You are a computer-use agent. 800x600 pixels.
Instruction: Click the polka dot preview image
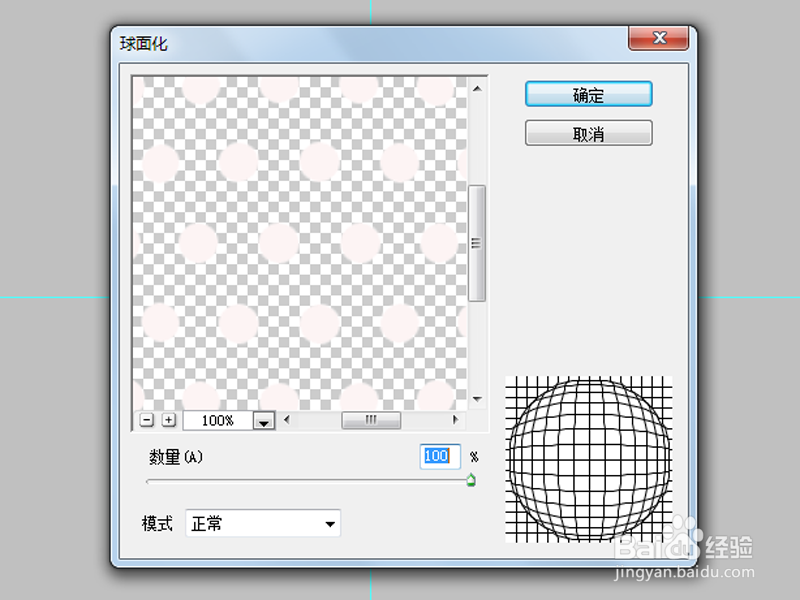[x=299, y=243]
